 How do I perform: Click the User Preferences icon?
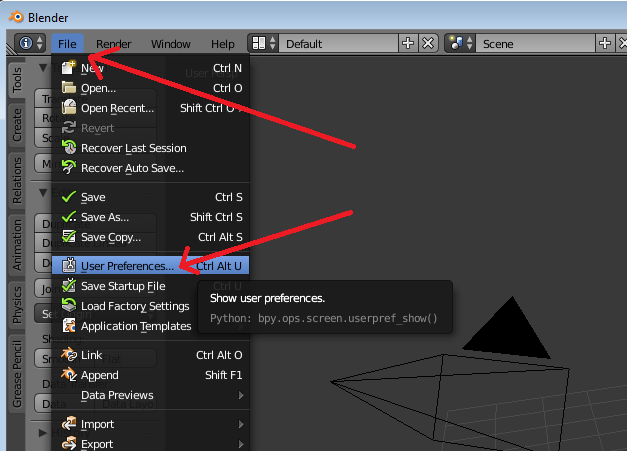click(x=69, y=265)
